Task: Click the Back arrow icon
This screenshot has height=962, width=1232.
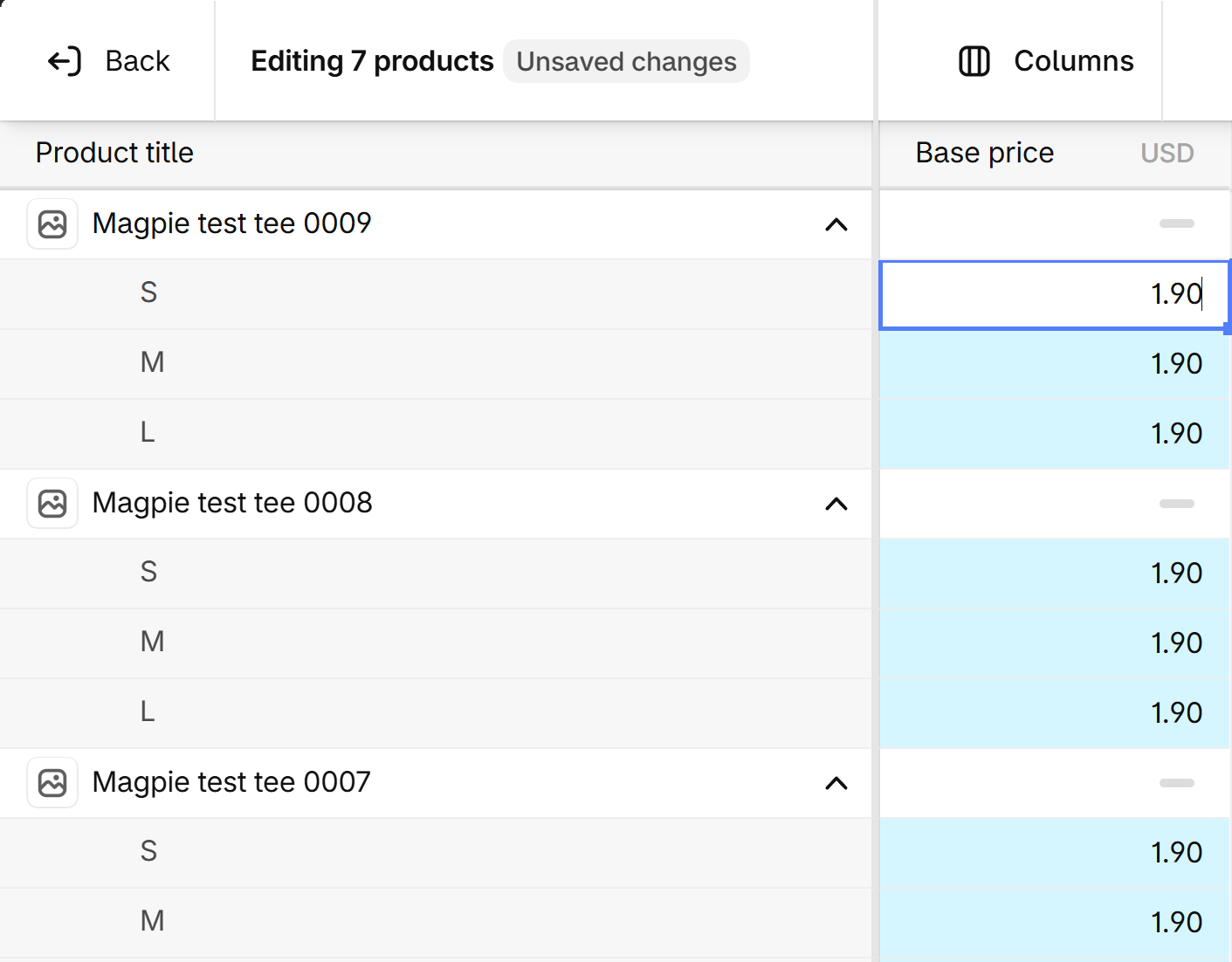Action: [x=65, y=61]
